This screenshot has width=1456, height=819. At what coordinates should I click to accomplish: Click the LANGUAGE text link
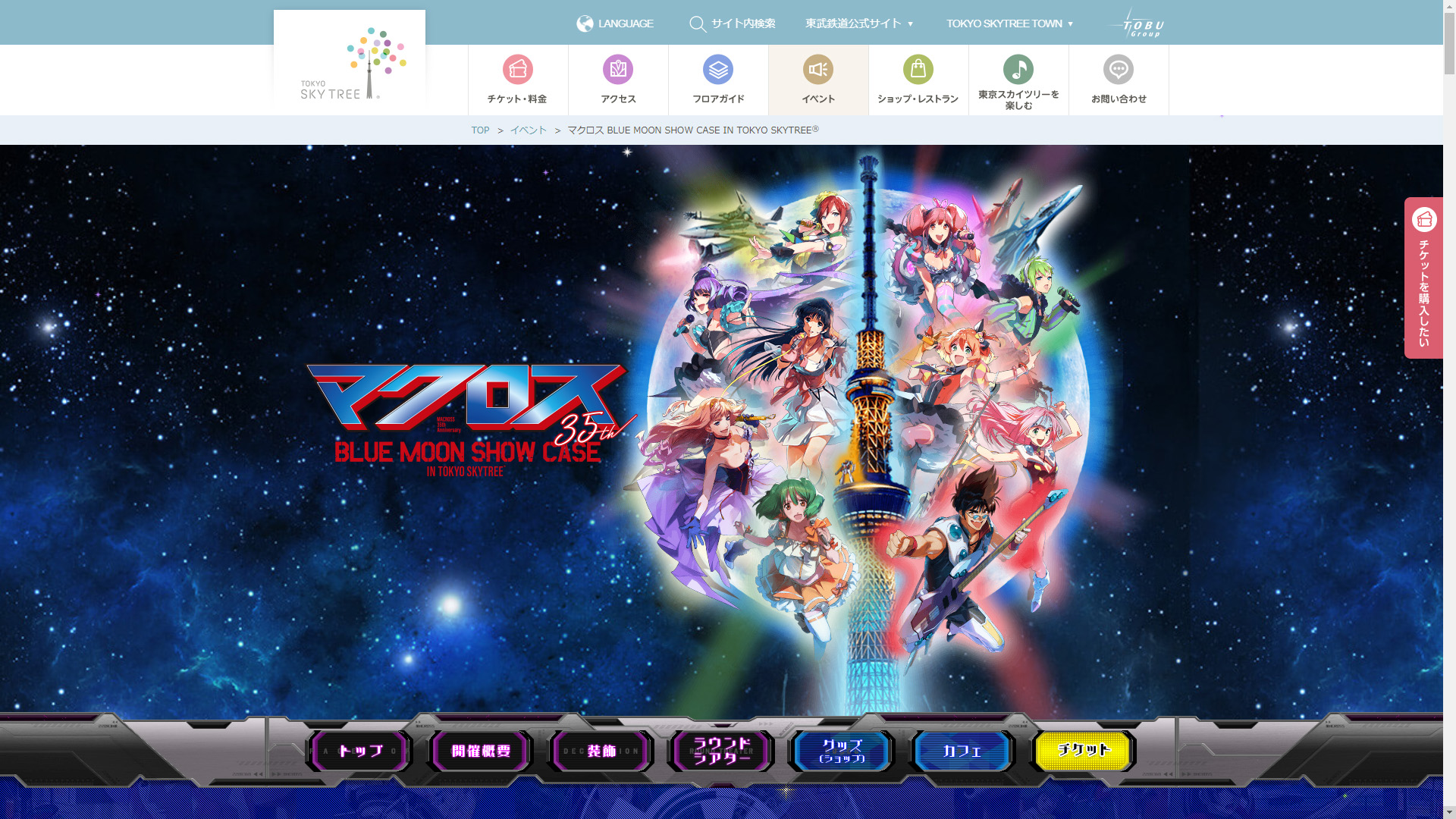pos(626,24)
